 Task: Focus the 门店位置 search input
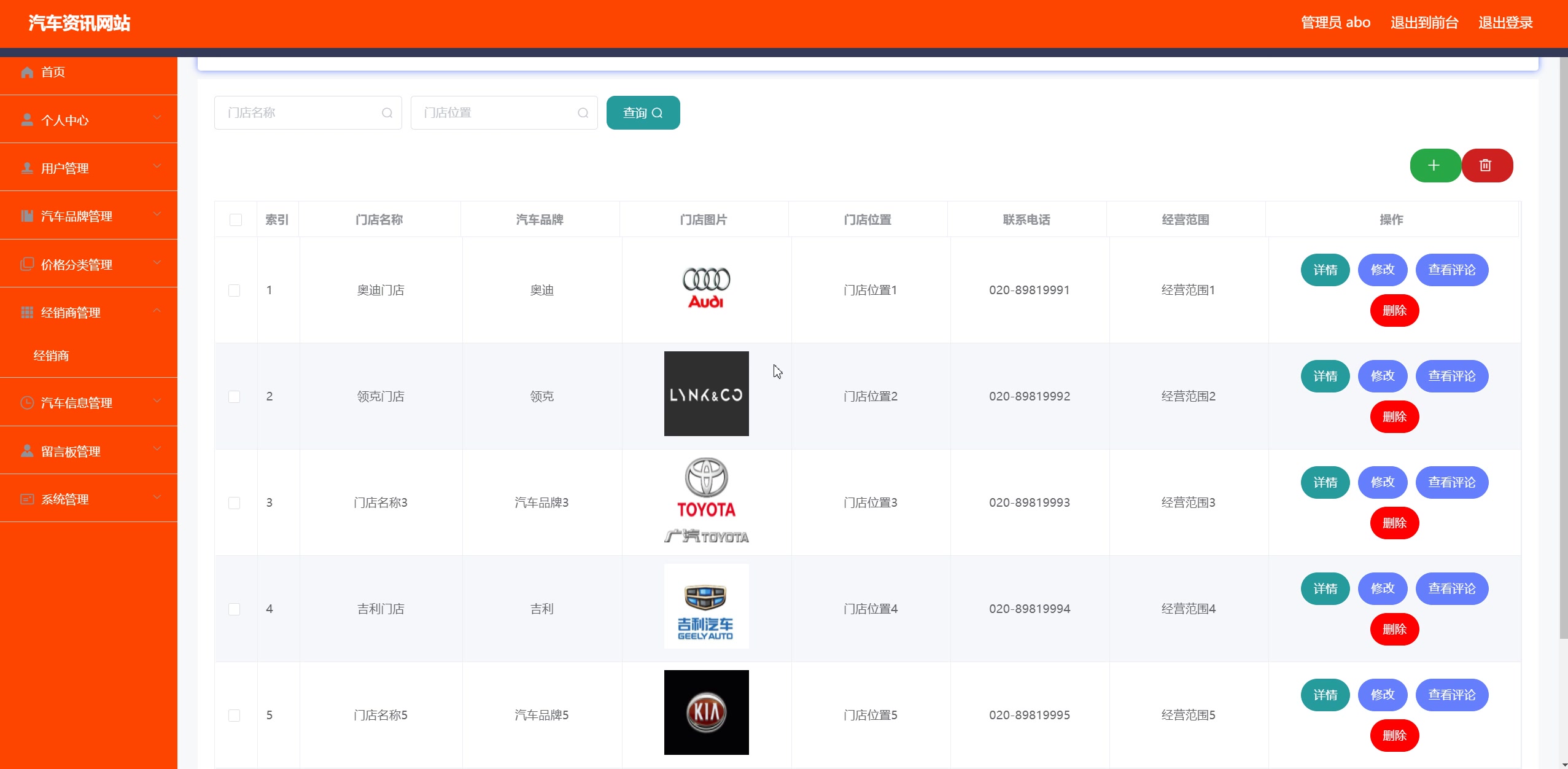click(x=504, y=113)
